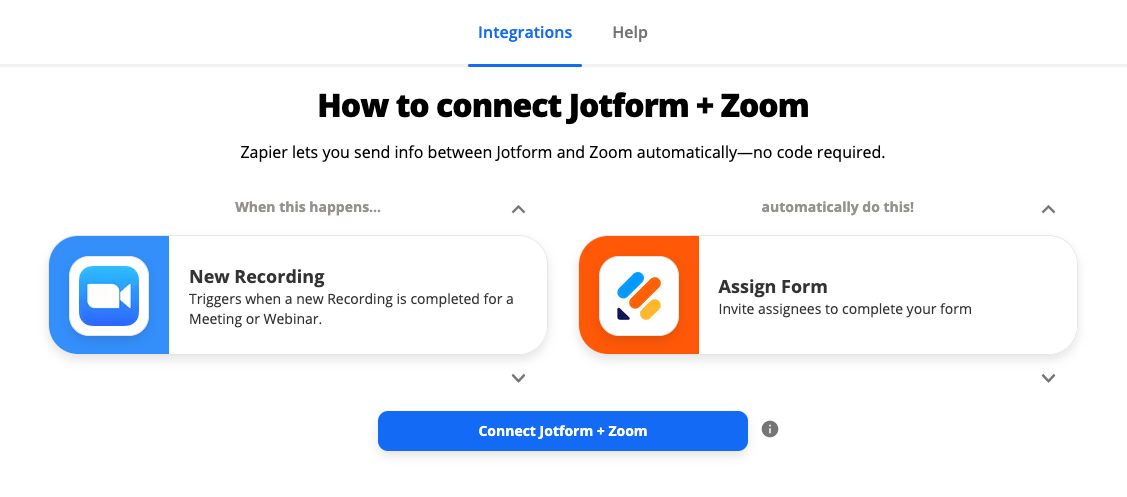Click "When this happens..." label

click(308, 208)
